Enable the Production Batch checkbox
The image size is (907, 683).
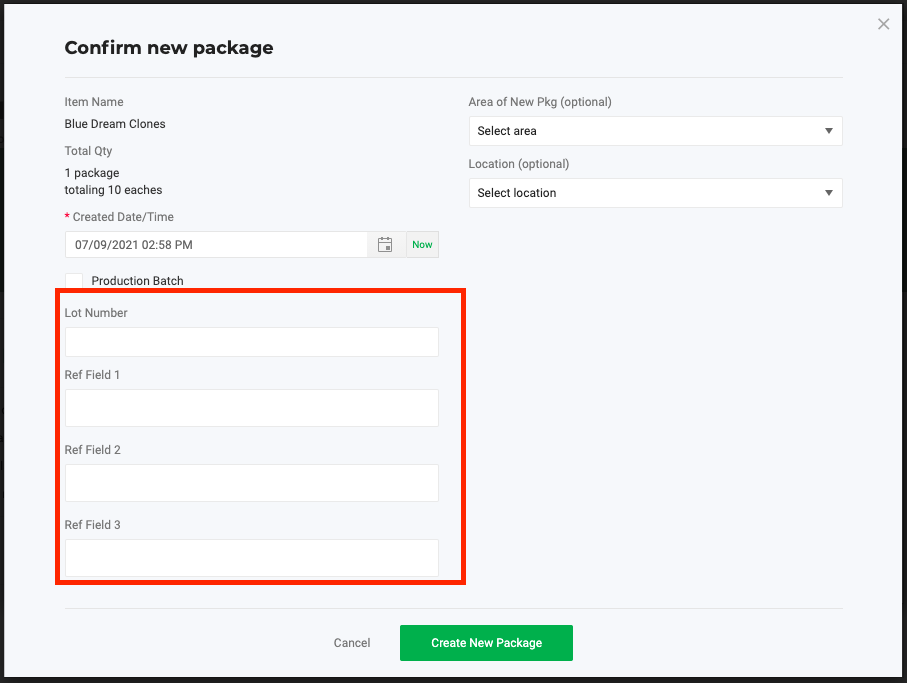pos(74,280)
